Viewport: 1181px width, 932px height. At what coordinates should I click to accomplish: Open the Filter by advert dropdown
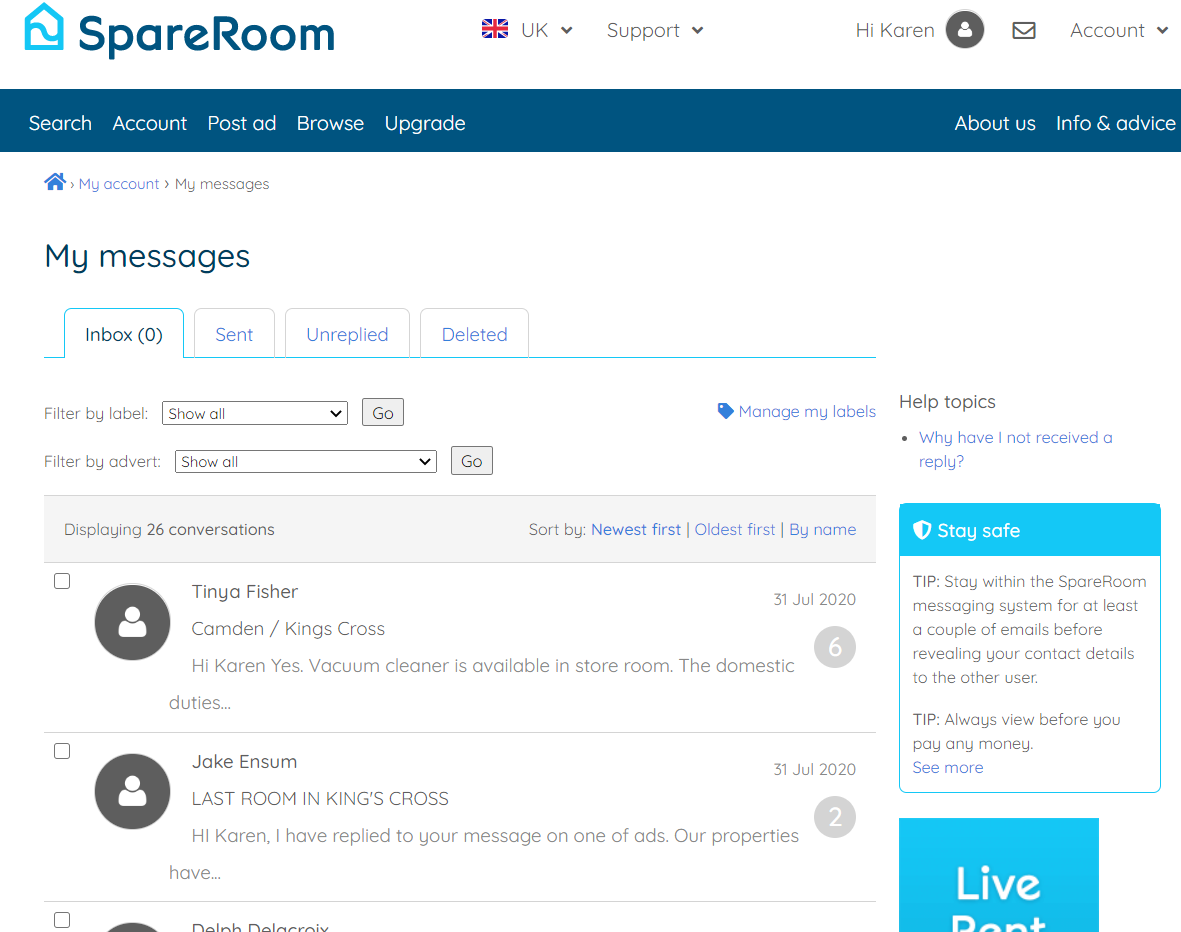(306, 461)
